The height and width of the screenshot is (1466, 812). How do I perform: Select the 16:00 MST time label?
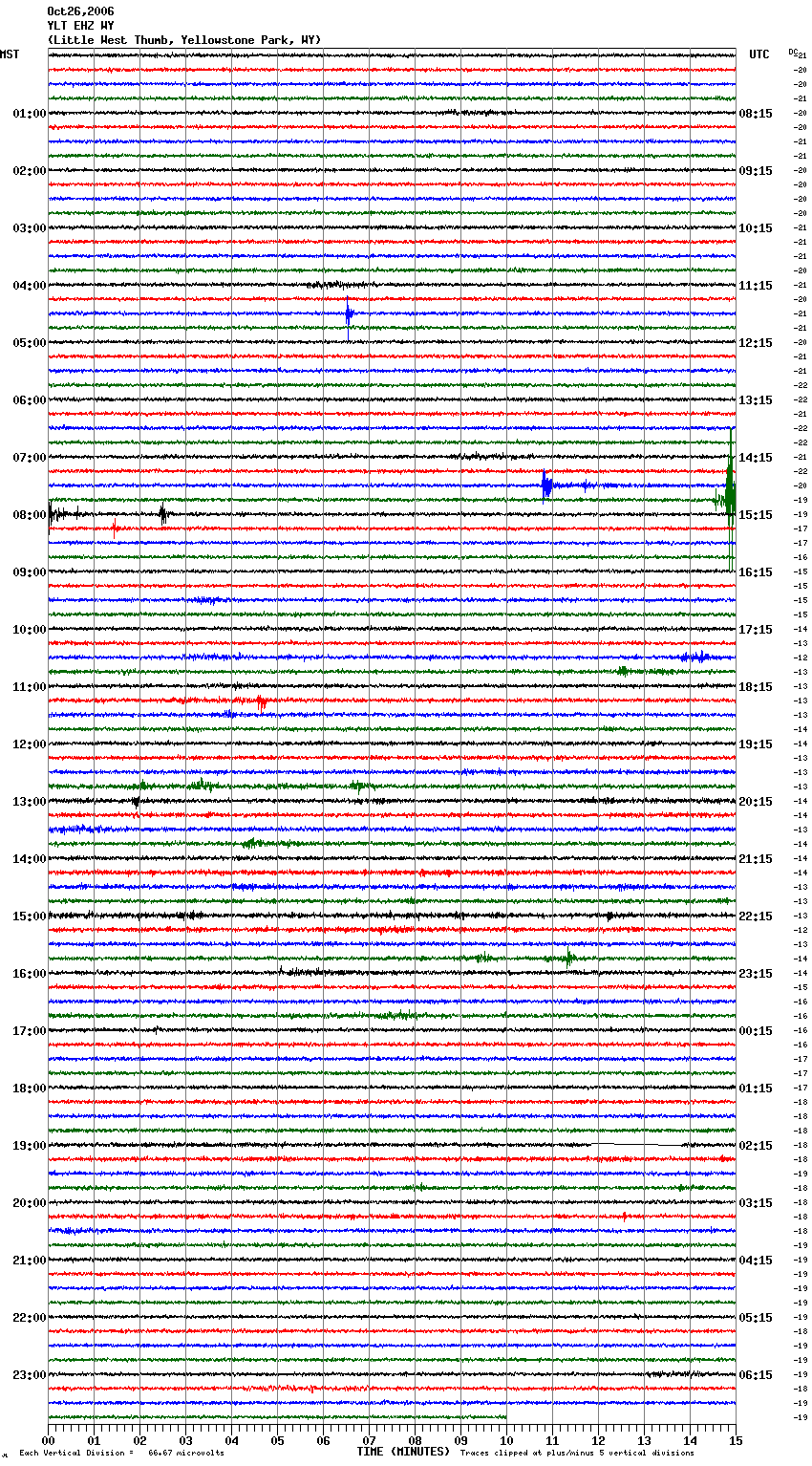click(30, 974)
